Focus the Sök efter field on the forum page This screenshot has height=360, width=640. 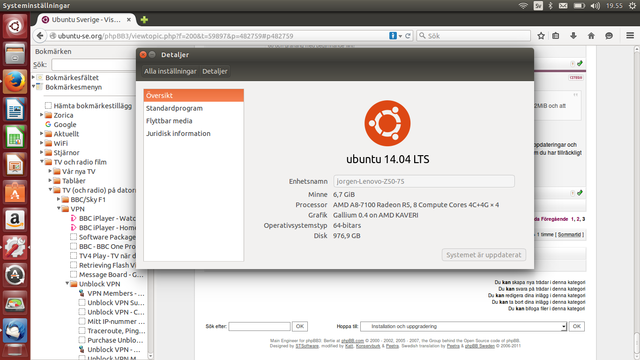point(260,326)
